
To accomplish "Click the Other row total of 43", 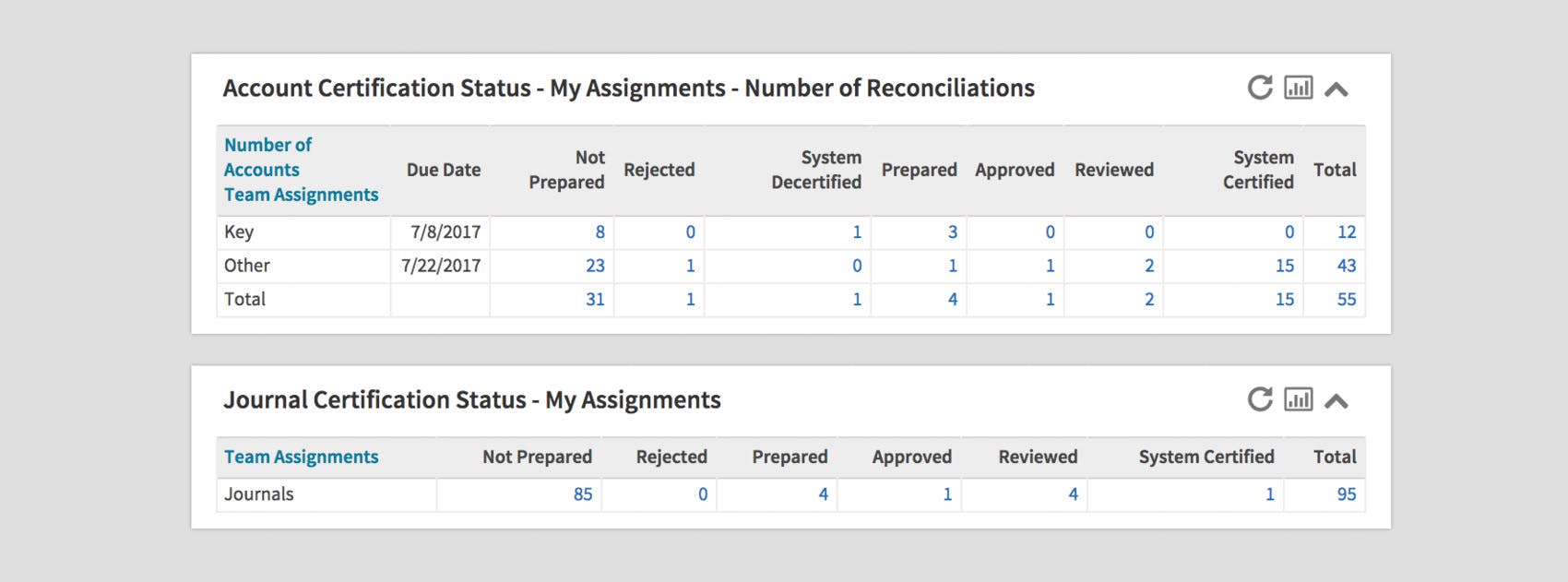I will 1347,266.
